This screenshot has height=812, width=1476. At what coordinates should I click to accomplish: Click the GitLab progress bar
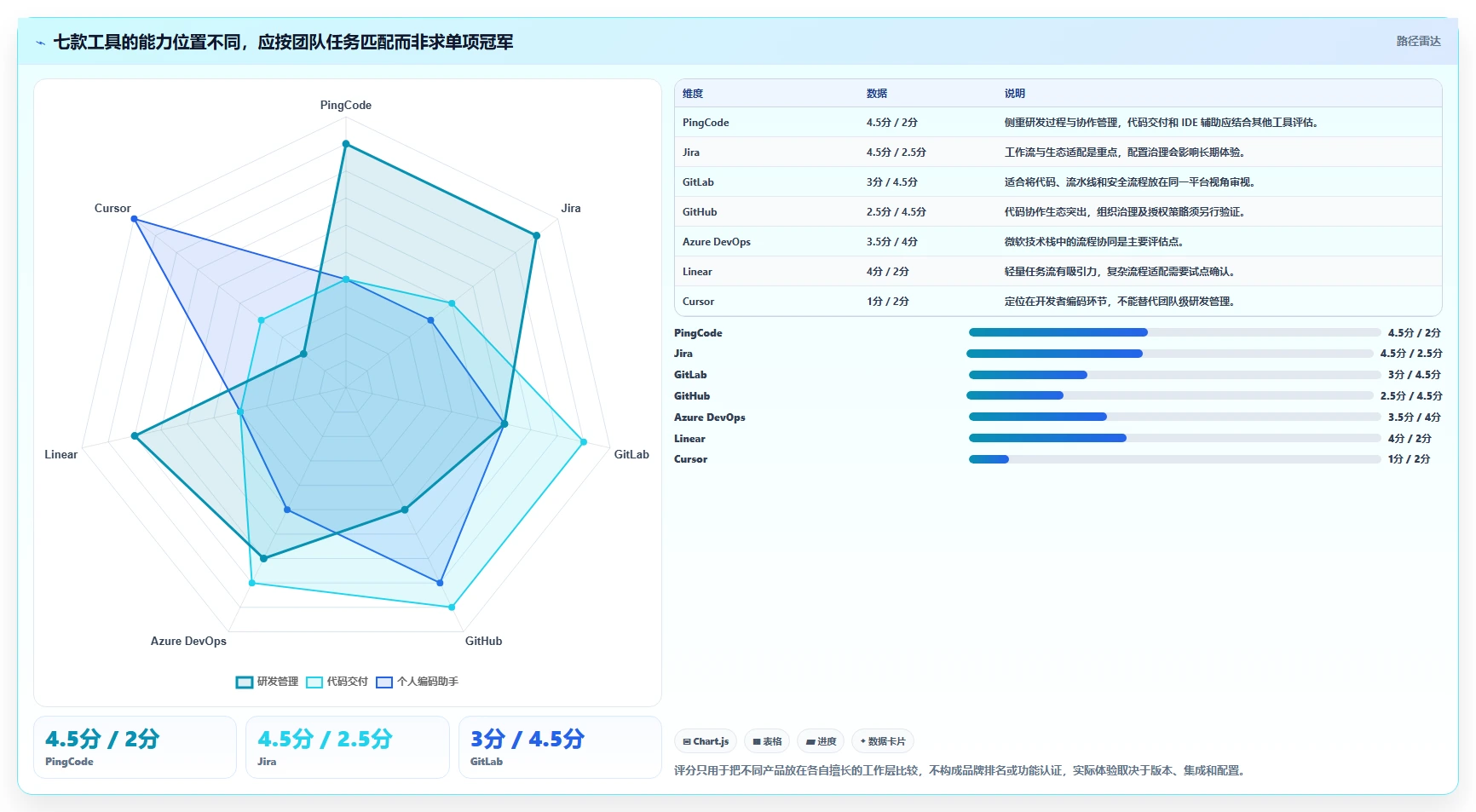[1174, 375]
